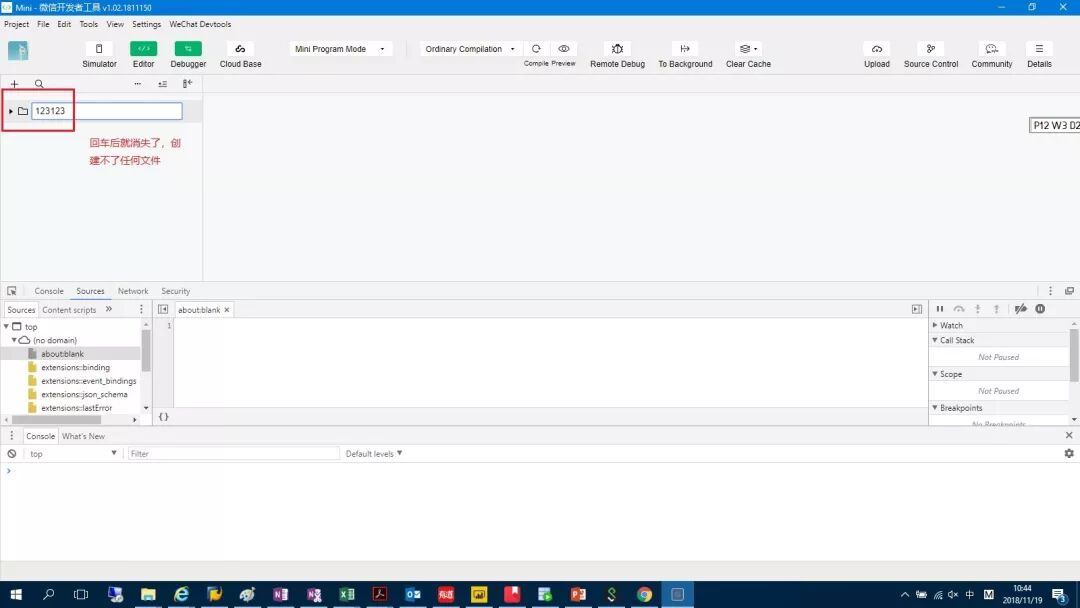
Task: Switch to devtools Console tab
Action: click(49, 291)
